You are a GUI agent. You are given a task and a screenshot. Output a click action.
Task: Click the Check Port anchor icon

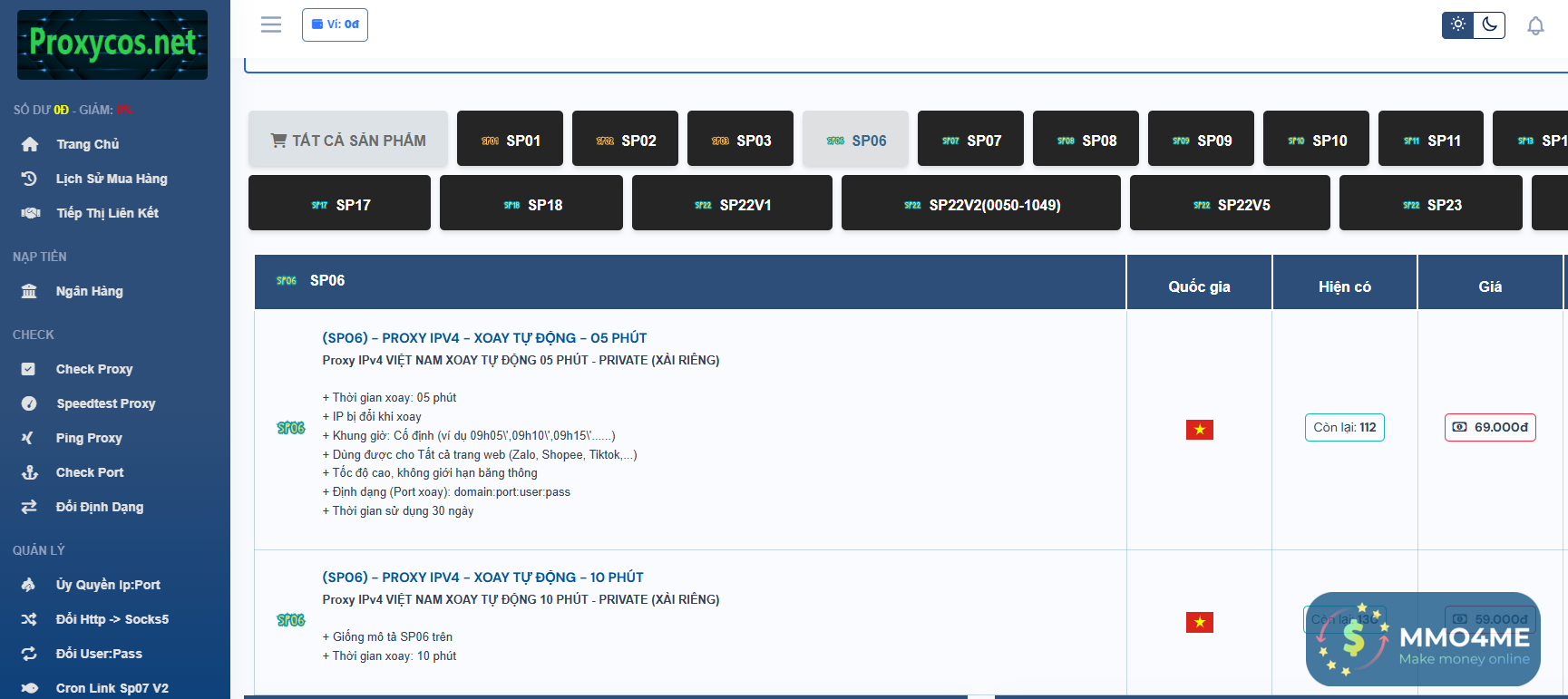pos(30,472)
